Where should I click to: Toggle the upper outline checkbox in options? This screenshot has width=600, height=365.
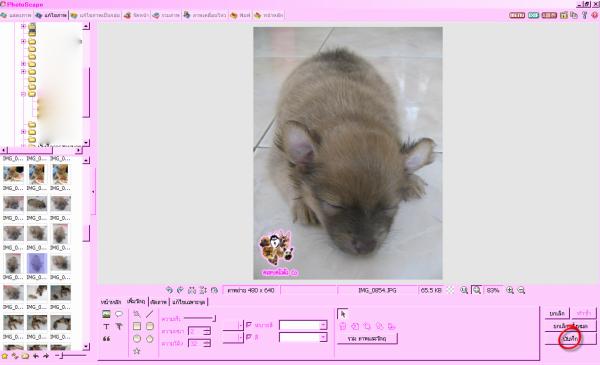tap(249, 325)
